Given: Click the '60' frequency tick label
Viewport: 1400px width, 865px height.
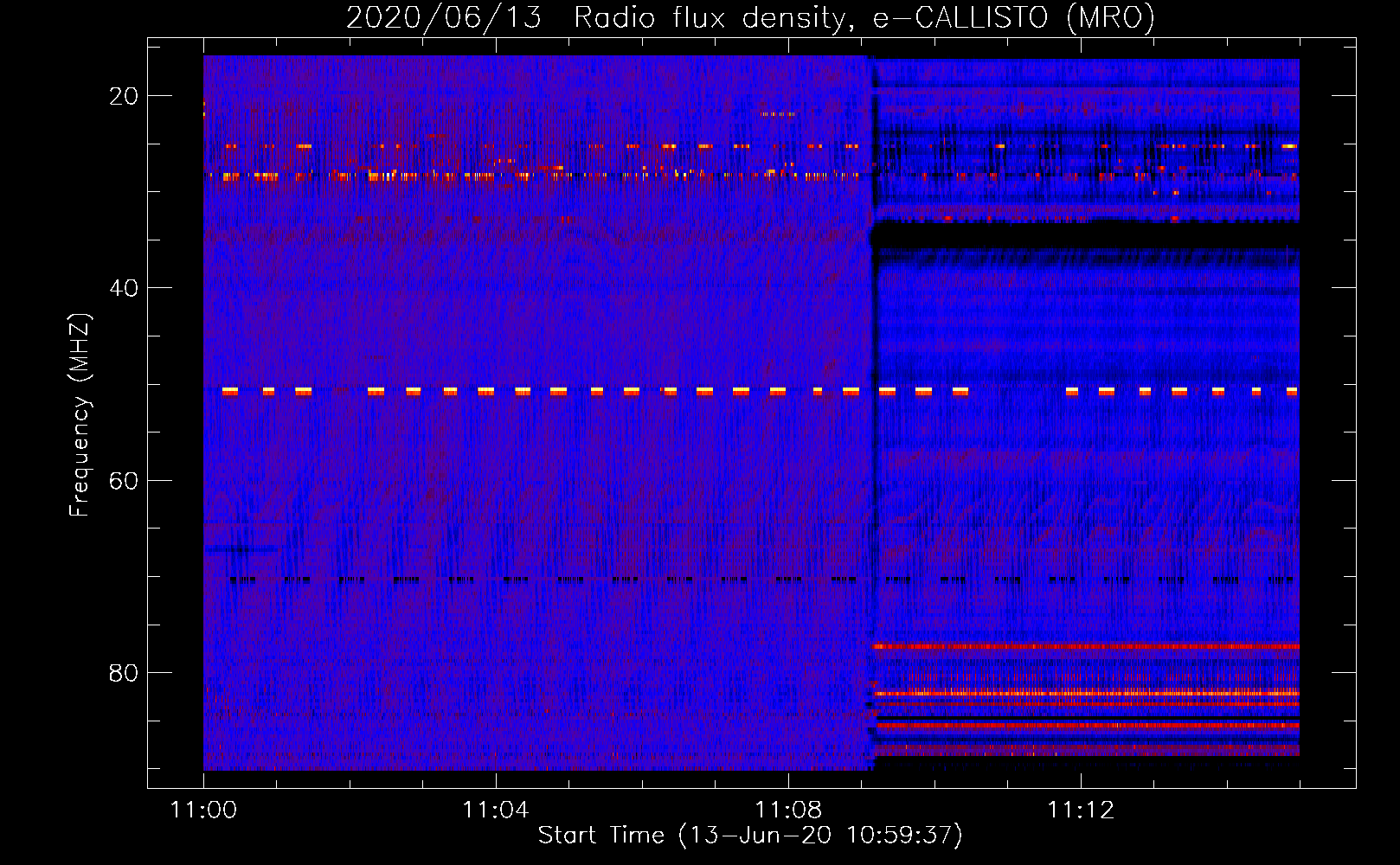Looking at the screenshot, I should pos(124,480).
